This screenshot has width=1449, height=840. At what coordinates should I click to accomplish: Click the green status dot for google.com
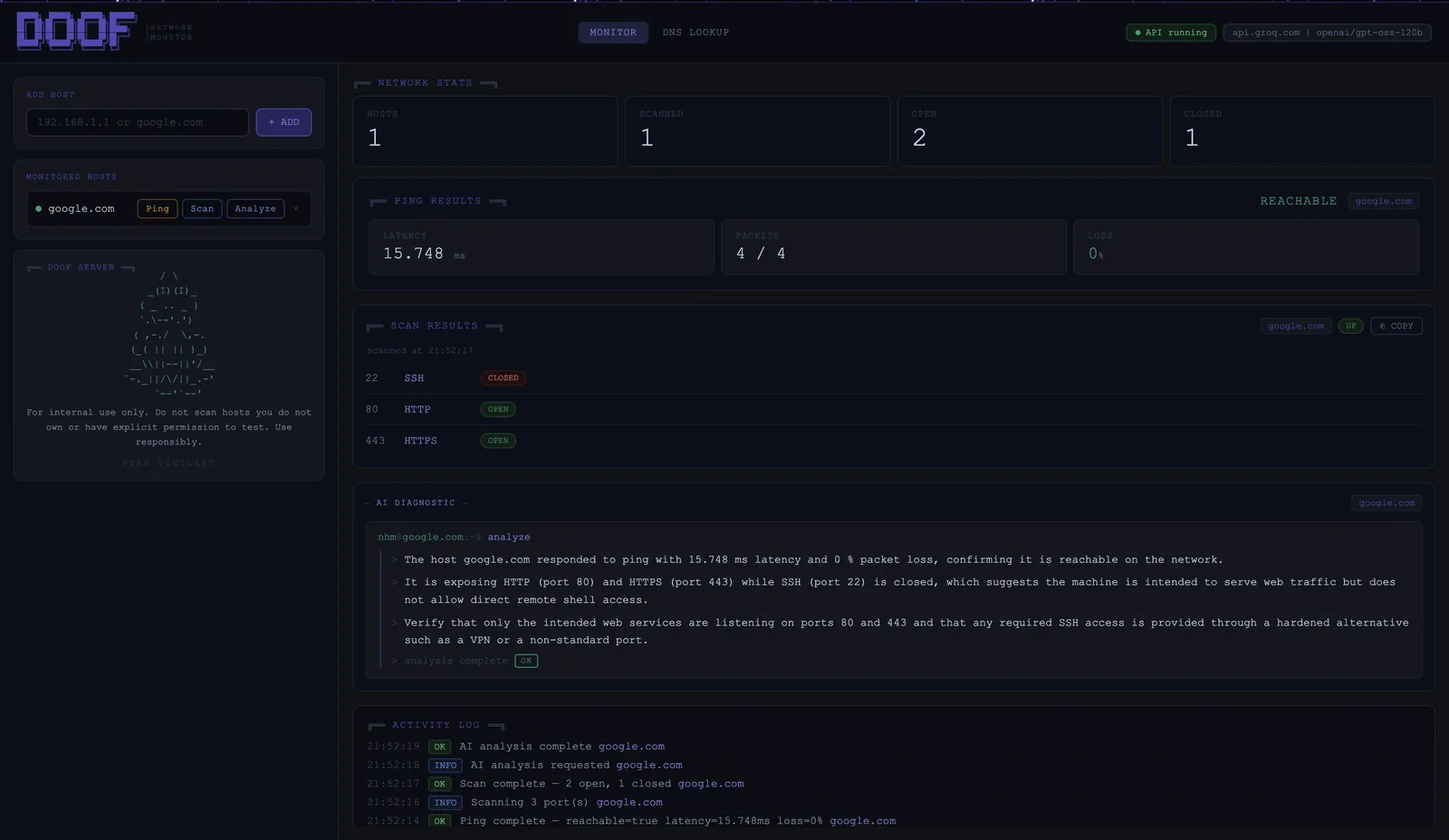[38, 209]
